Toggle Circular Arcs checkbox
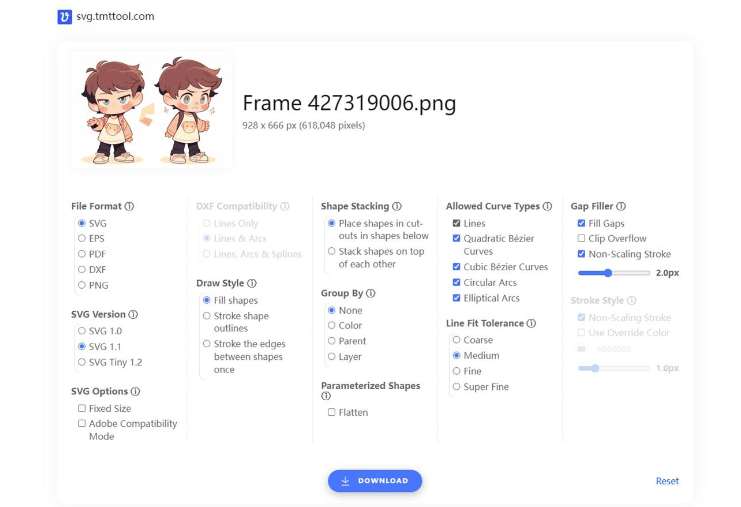Viewport: 741px width, 507px height. (457, 283)
